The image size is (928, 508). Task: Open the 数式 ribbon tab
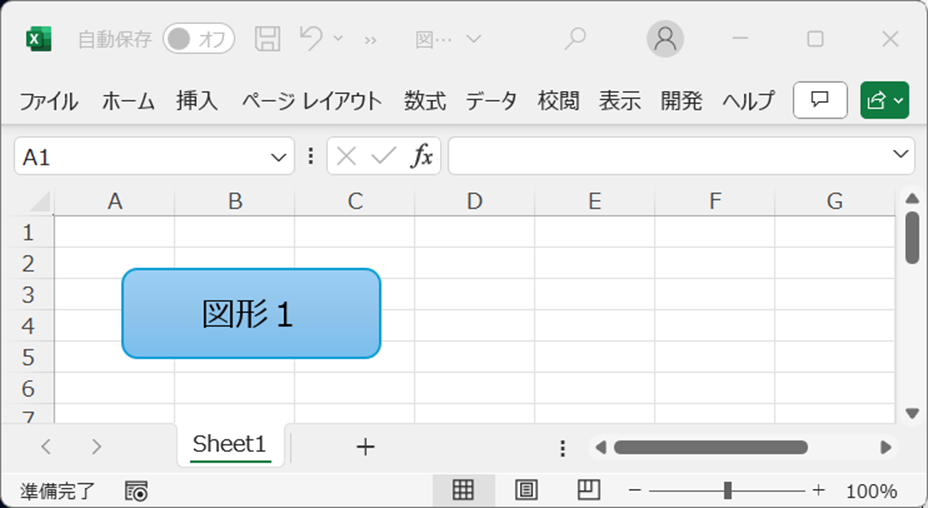(425, 101)
